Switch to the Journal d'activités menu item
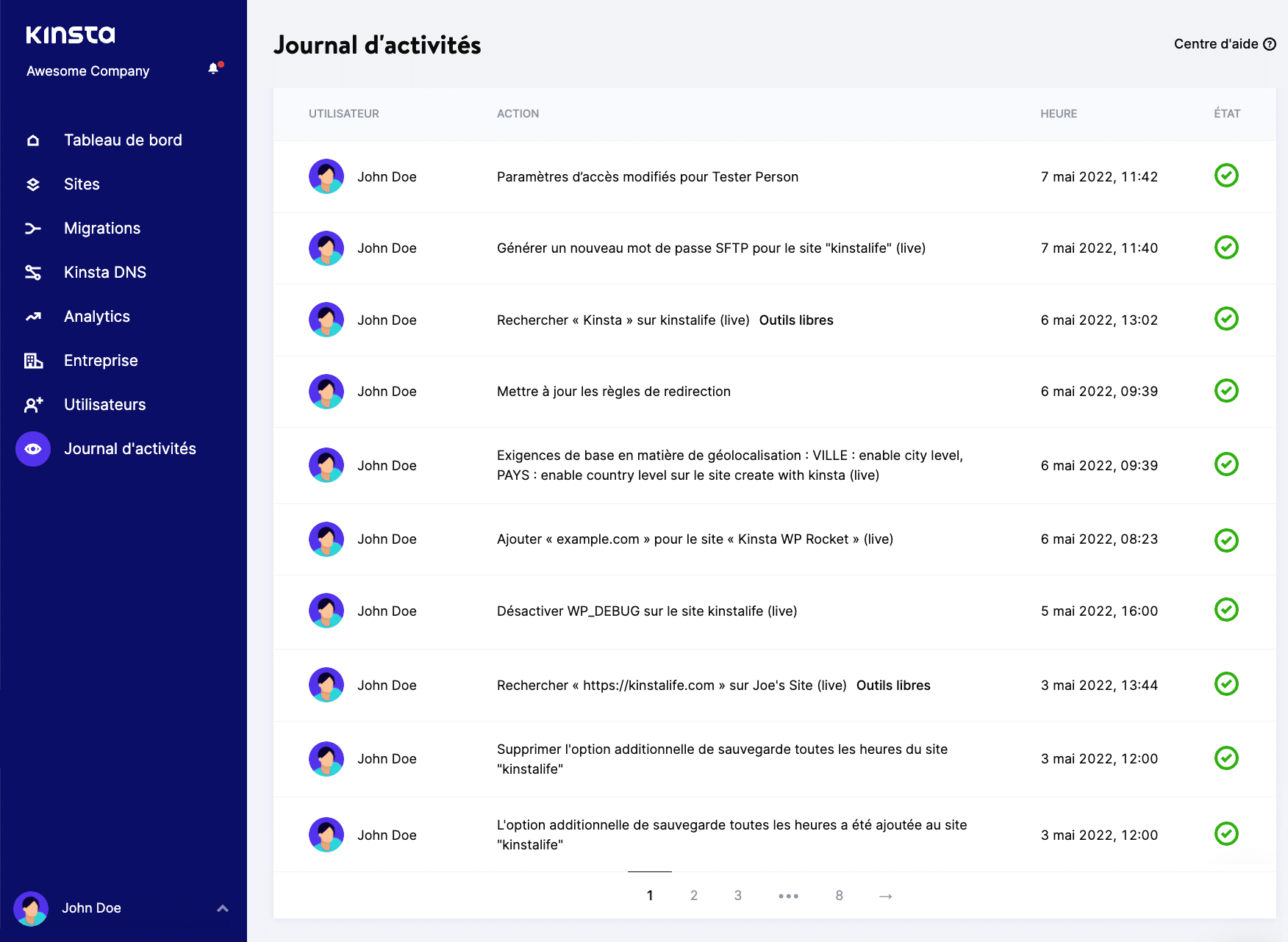Screen dimensions: 1288x942 coord(130,448)
